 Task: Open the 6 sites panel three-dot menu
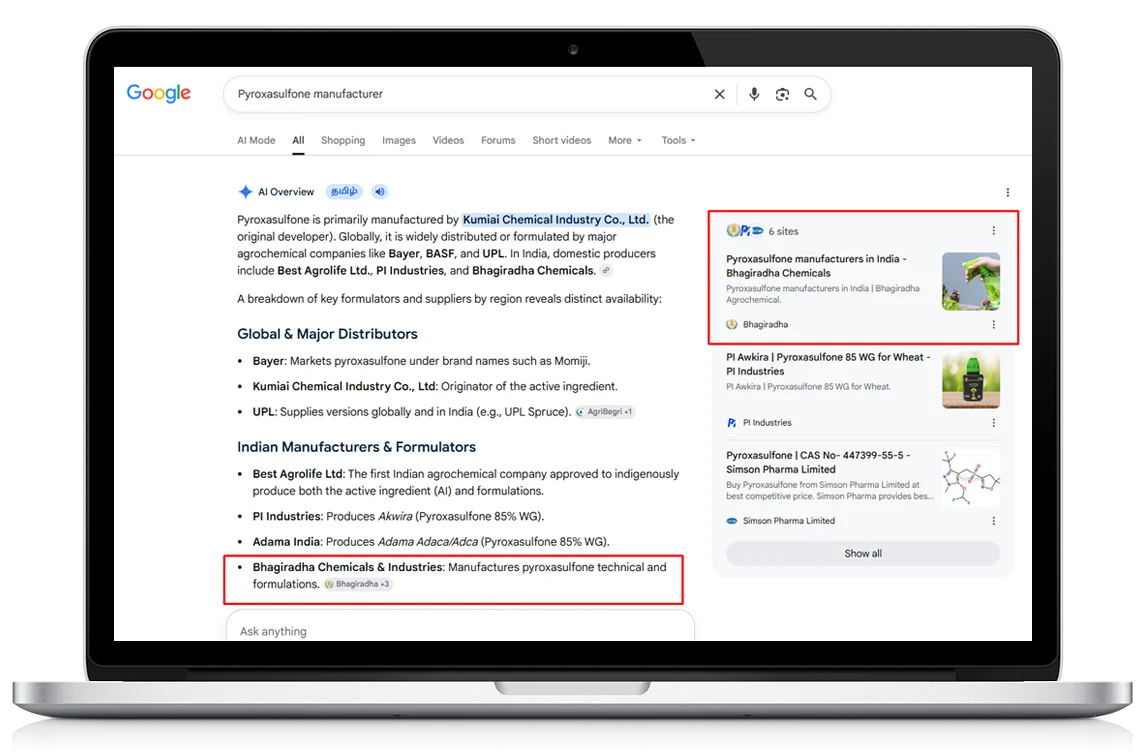pos(993,231)
